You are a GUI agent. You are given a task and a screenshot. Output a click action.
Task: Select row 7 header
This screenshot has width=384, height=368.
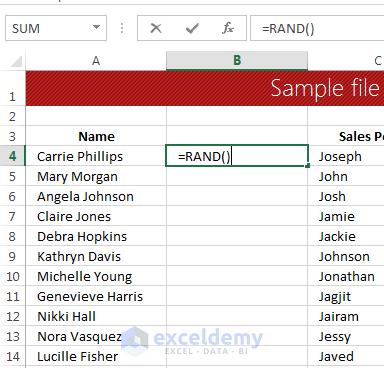(13, 216)
